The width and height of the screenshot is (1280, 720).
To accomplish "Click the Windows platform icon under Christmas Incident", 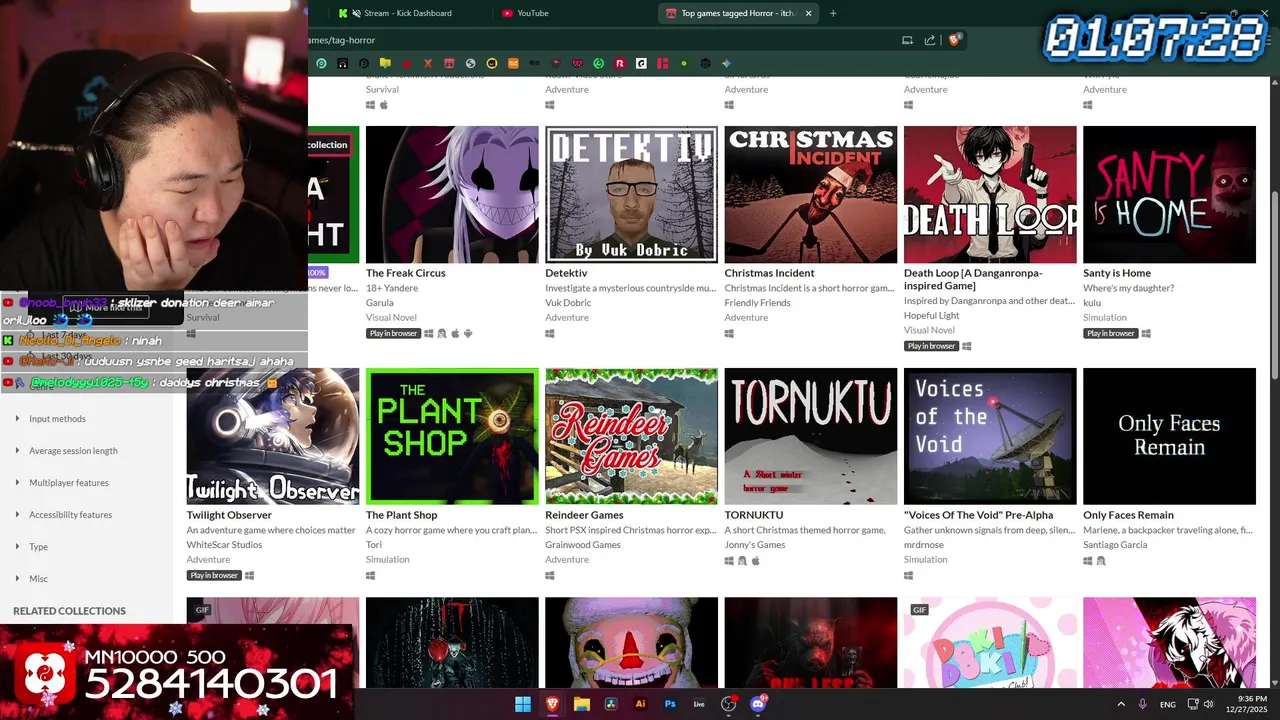I will click(730, 333).
